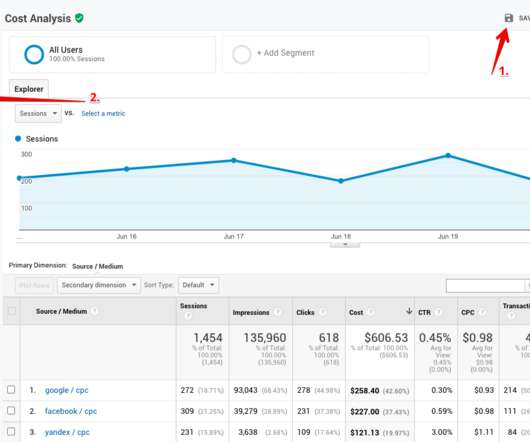The height and width of the screenshot is (442, 530).
Task: Open the Secondary dimension dropdown
Action: click(99, 285)
